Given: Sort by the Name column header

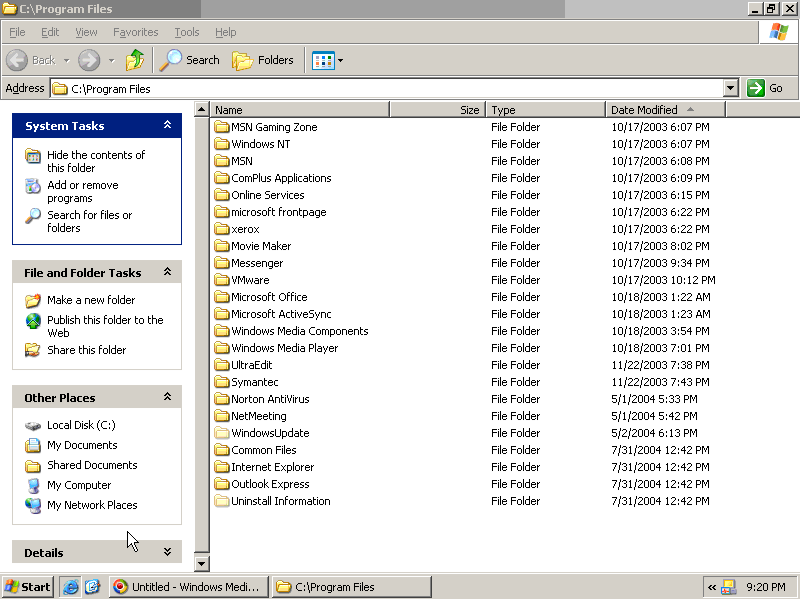Looking at the screenshot, I should pos(299,110).
